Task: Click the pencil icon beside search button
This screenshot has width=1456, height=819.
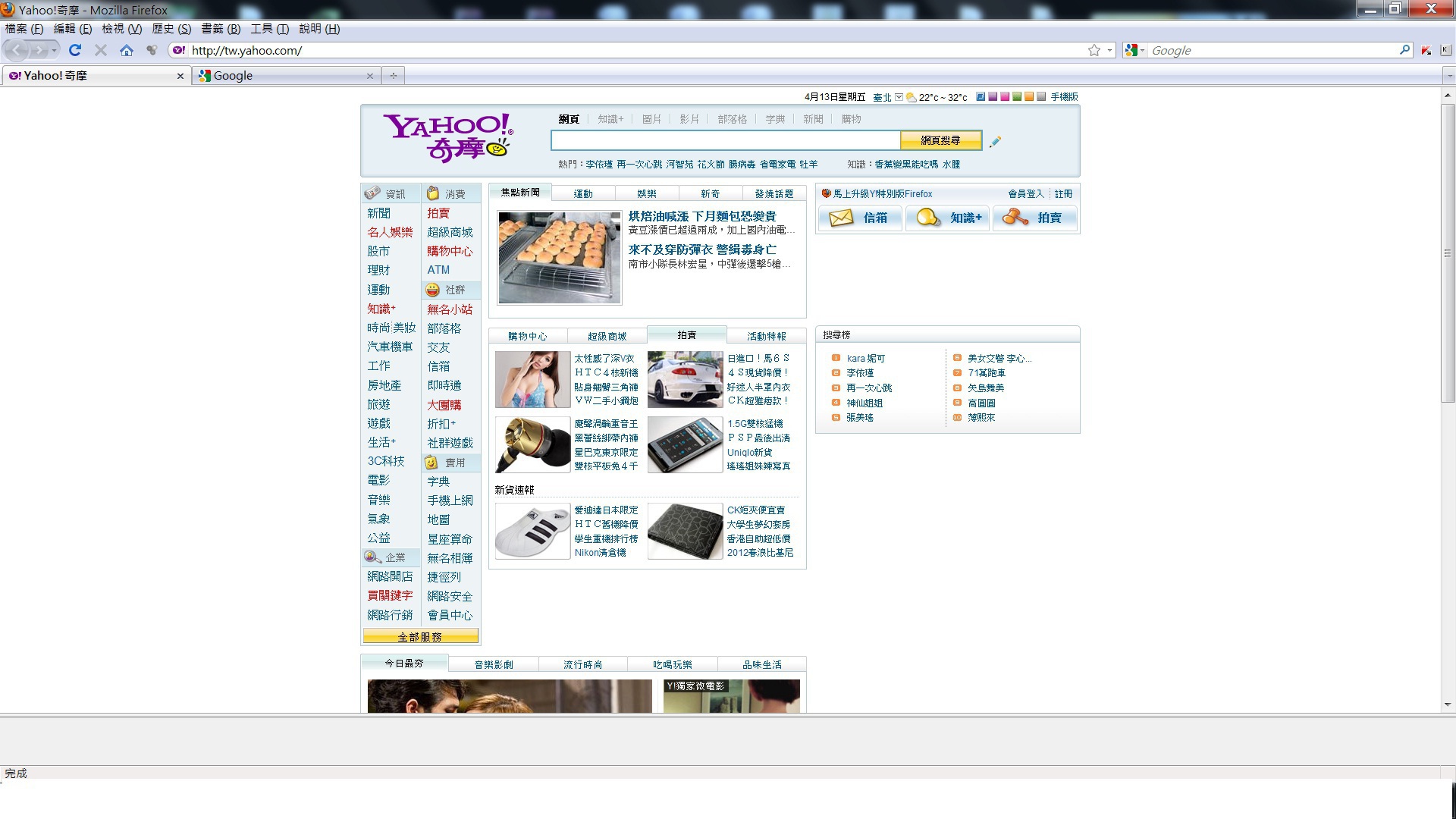Action: (x=995, y=141)
